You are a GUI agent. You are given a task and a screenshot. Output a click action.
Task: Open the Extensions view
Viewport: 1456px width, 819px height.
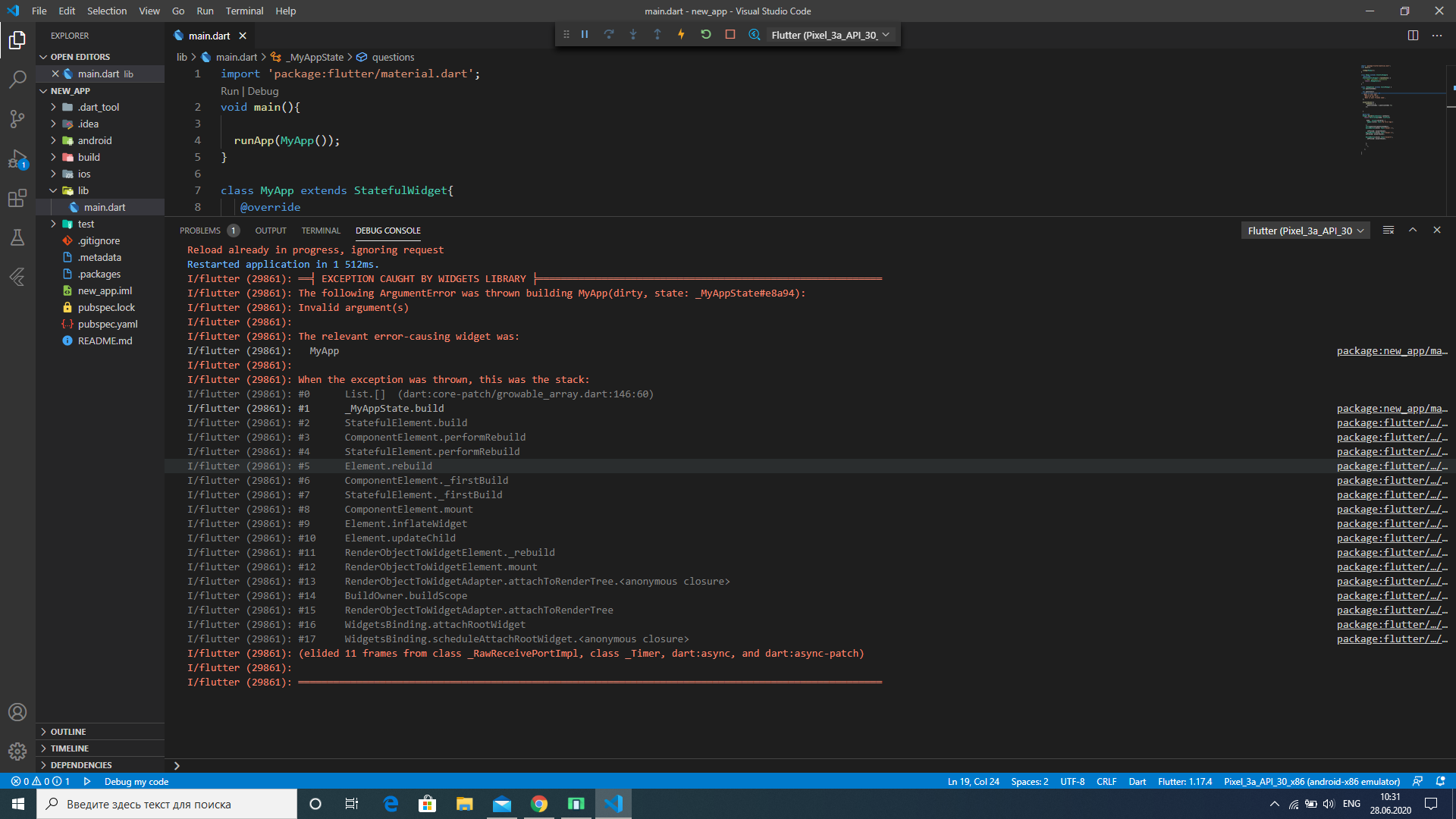(17, 198)
